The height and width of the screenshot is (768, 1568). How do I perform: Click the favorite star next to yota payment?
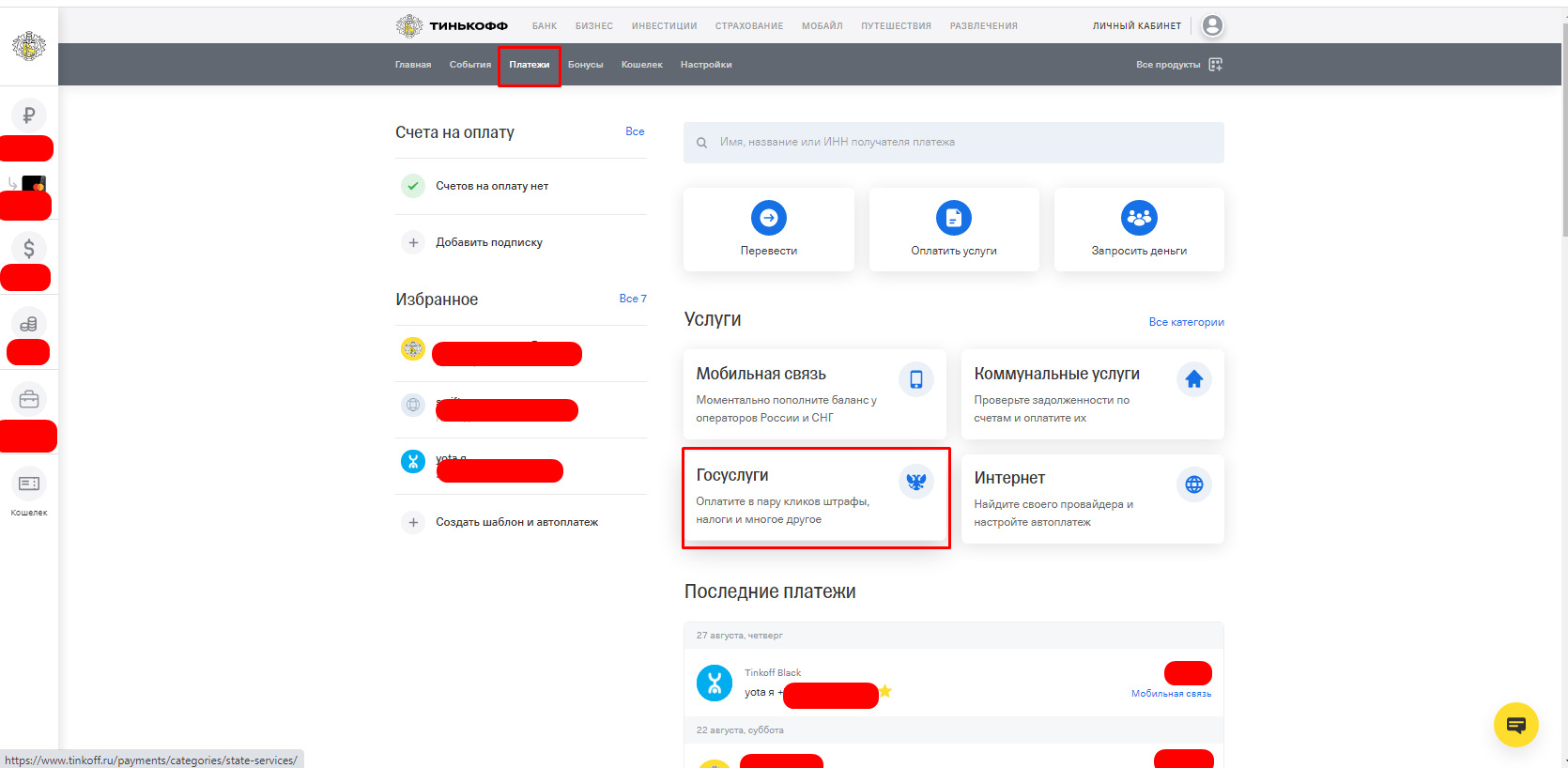(884, 692)
